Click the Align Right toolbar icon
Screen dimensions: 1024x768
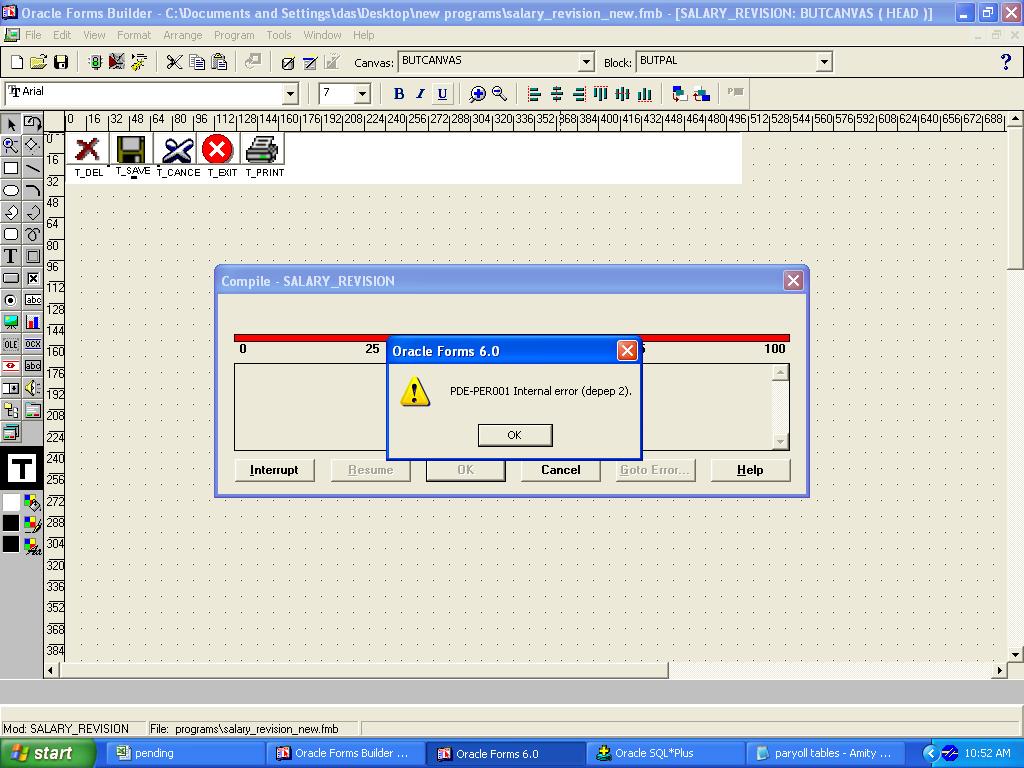pos(579,94)
